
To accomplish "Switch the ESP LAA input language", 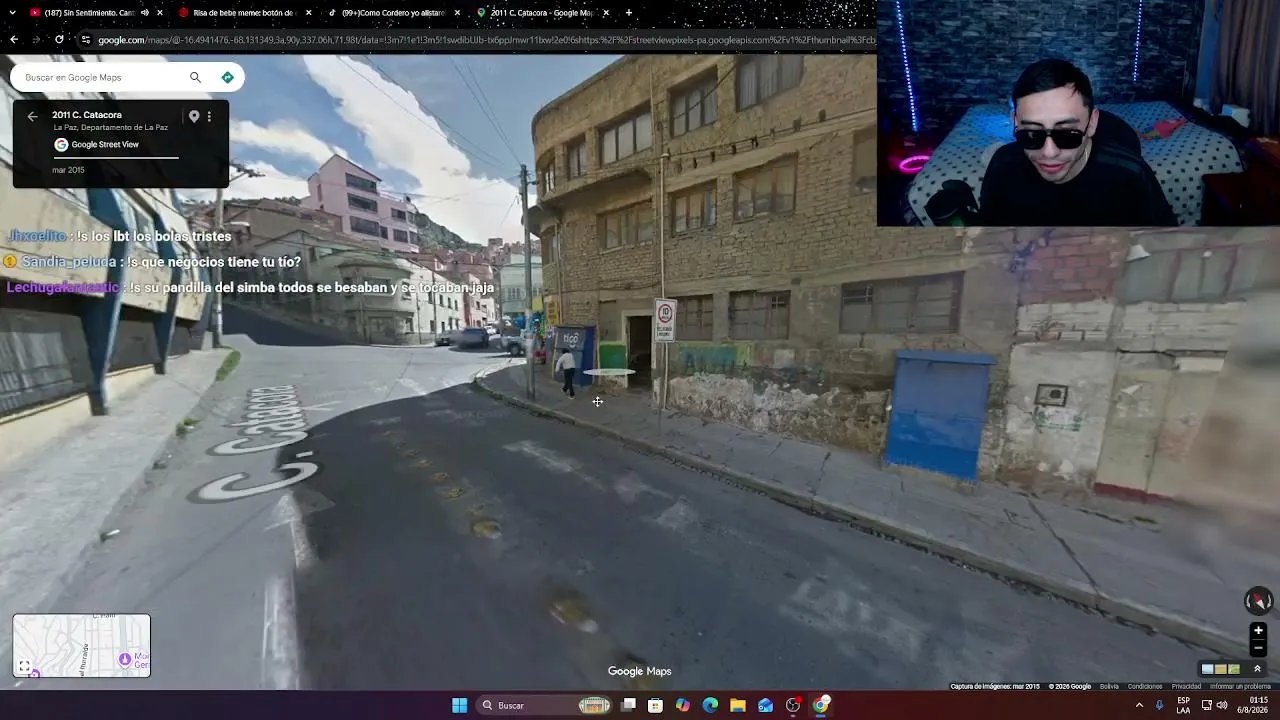I will point(1183,705).
